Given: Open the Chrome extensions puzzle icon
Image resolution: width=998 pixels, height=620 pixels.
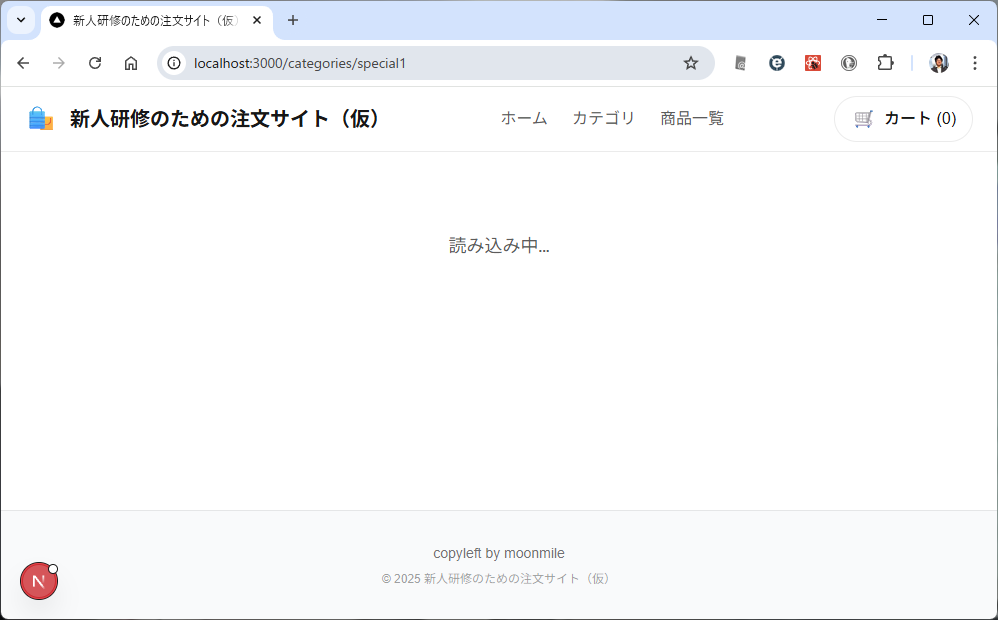Looking at the screenshot, I should (885, 63).
